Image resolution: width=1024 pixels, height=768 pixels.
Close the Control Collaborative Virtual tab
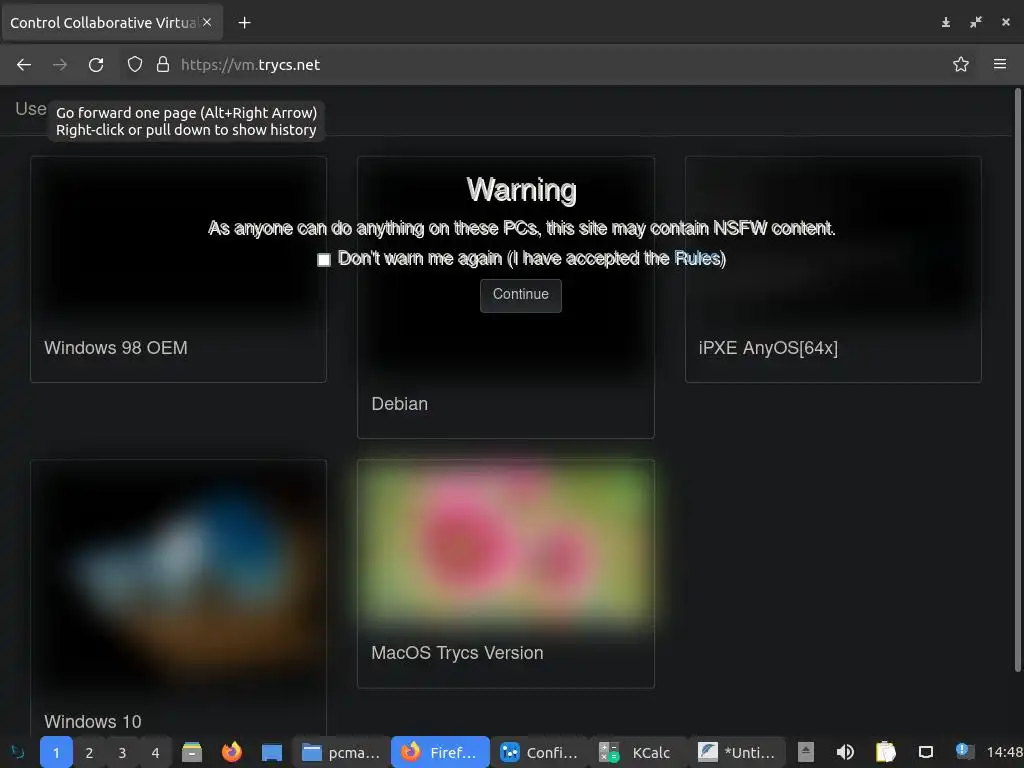[207, 22]
